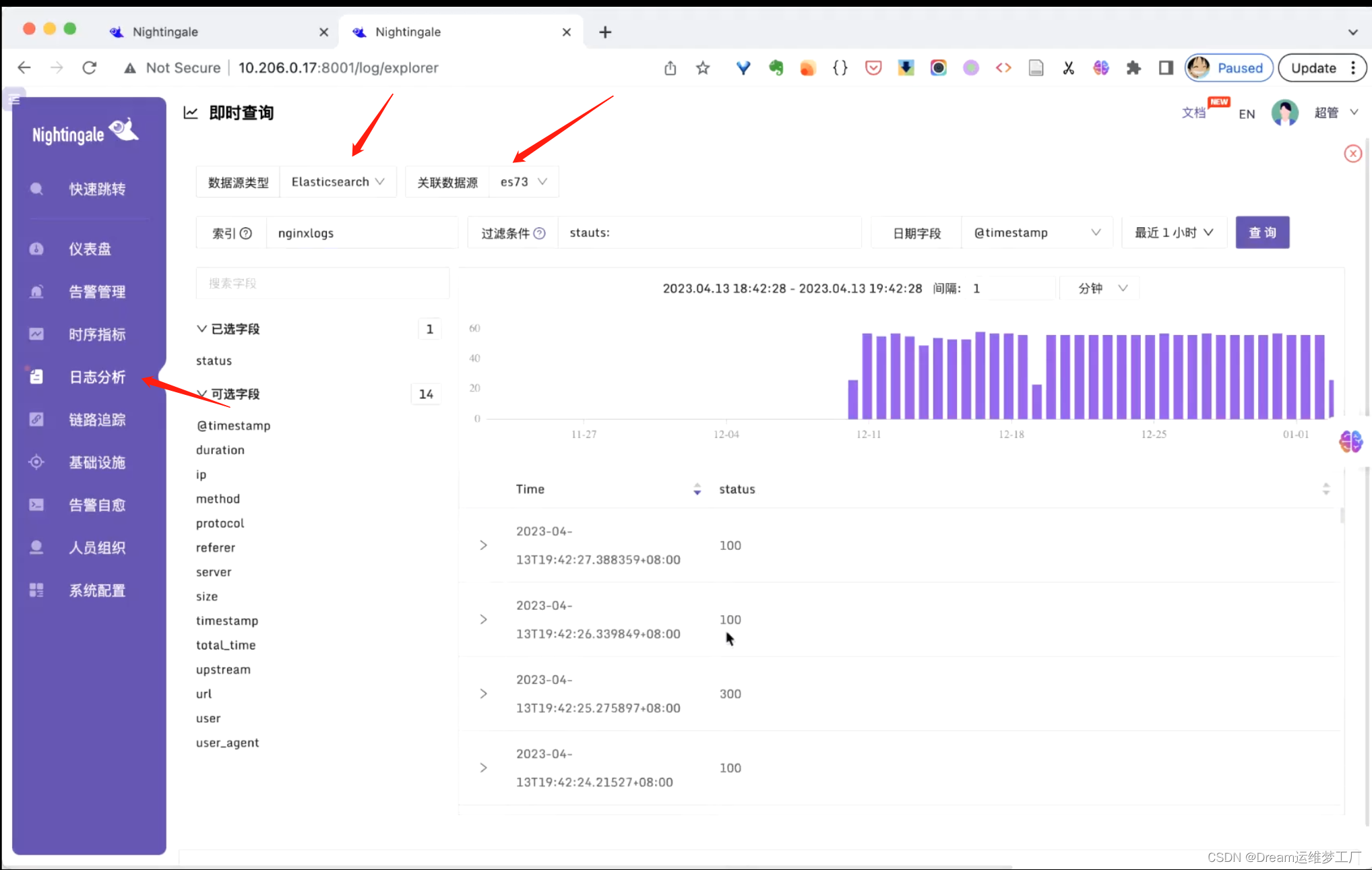Viewport: 1372px width, 870px height.
Task: Click the help icon beside 过滤条件
Action: (539, 233)
